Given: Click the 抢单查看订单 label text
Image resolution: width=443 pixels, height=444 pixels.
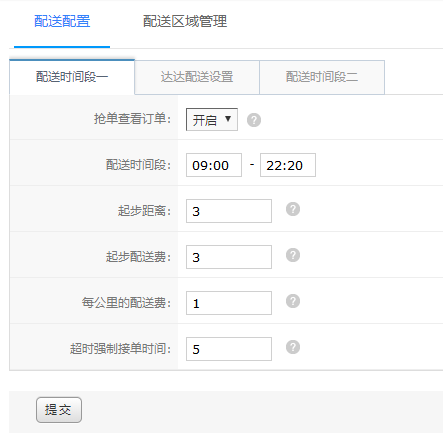Looking at the screenshot, I should tap(132, 119).
